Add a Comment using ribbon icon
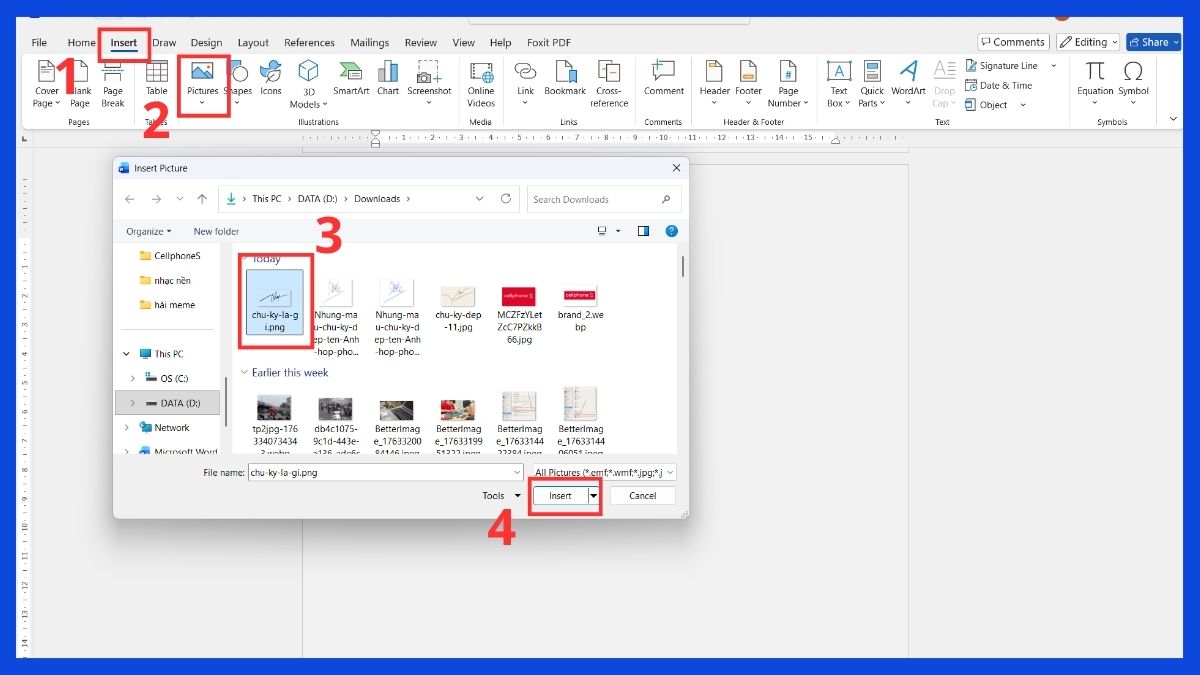Image resolution: width=1200 pixels, height=675 pixels. [x=663, y=78]
